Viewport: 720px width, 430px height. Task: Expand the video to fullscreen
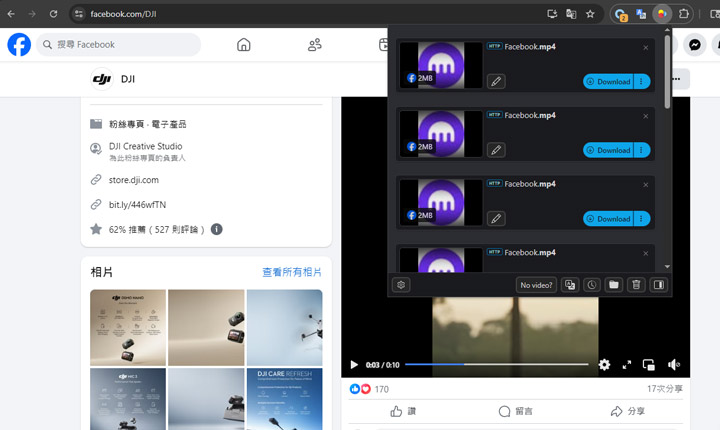626,365
